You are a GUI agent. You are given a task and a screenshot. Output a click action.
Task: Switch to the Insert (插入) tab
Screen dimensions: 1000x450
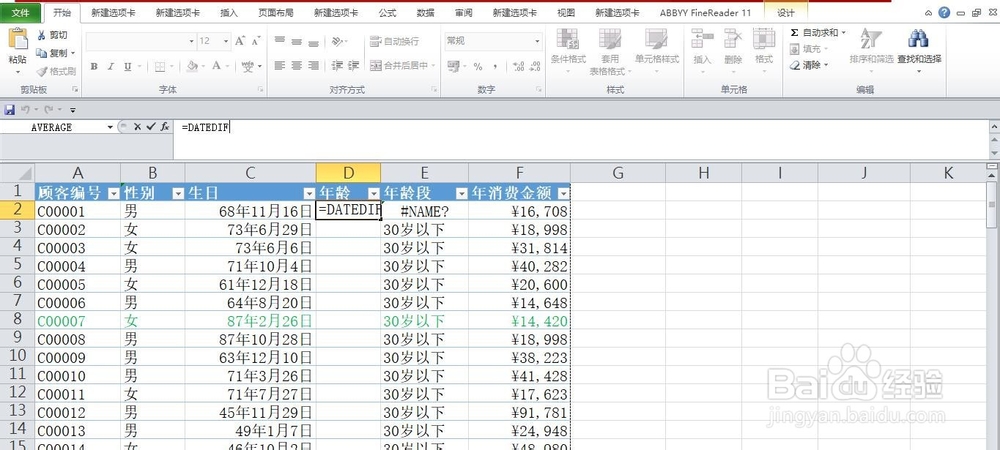coord(229,13)
